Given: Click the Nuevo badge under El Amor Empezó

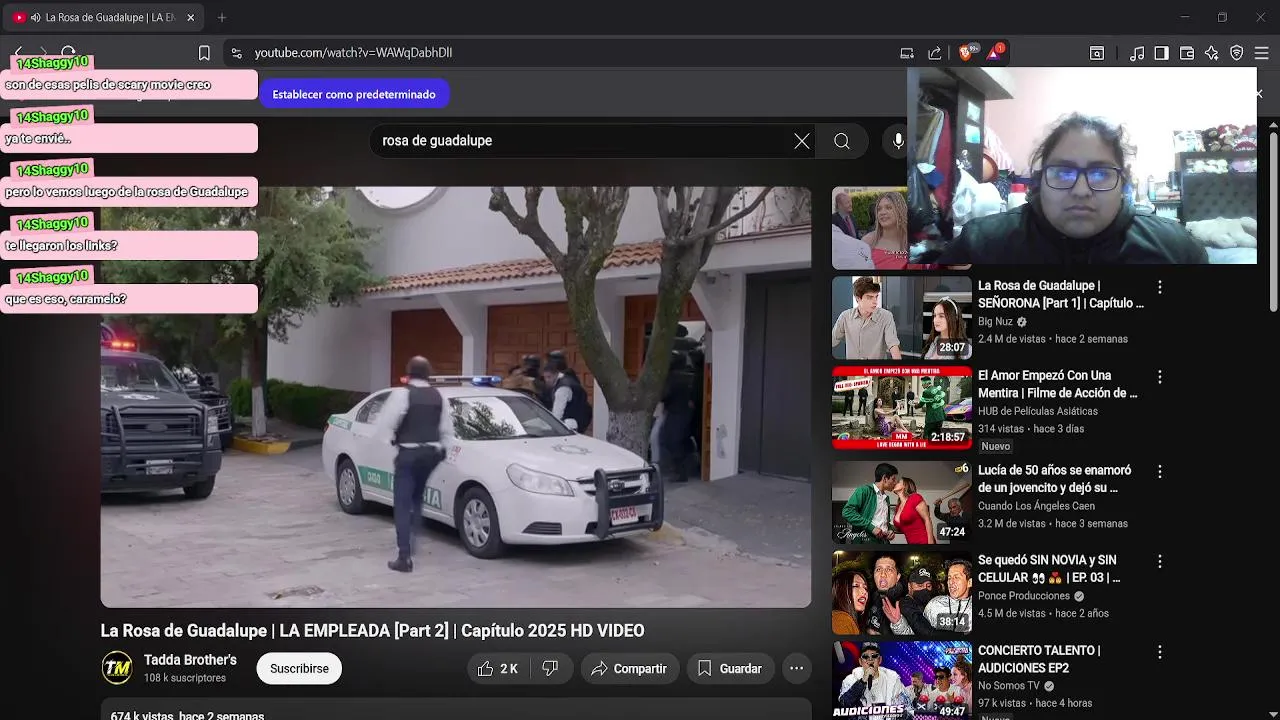Looking at the screenshot, I should click(995, 446).
